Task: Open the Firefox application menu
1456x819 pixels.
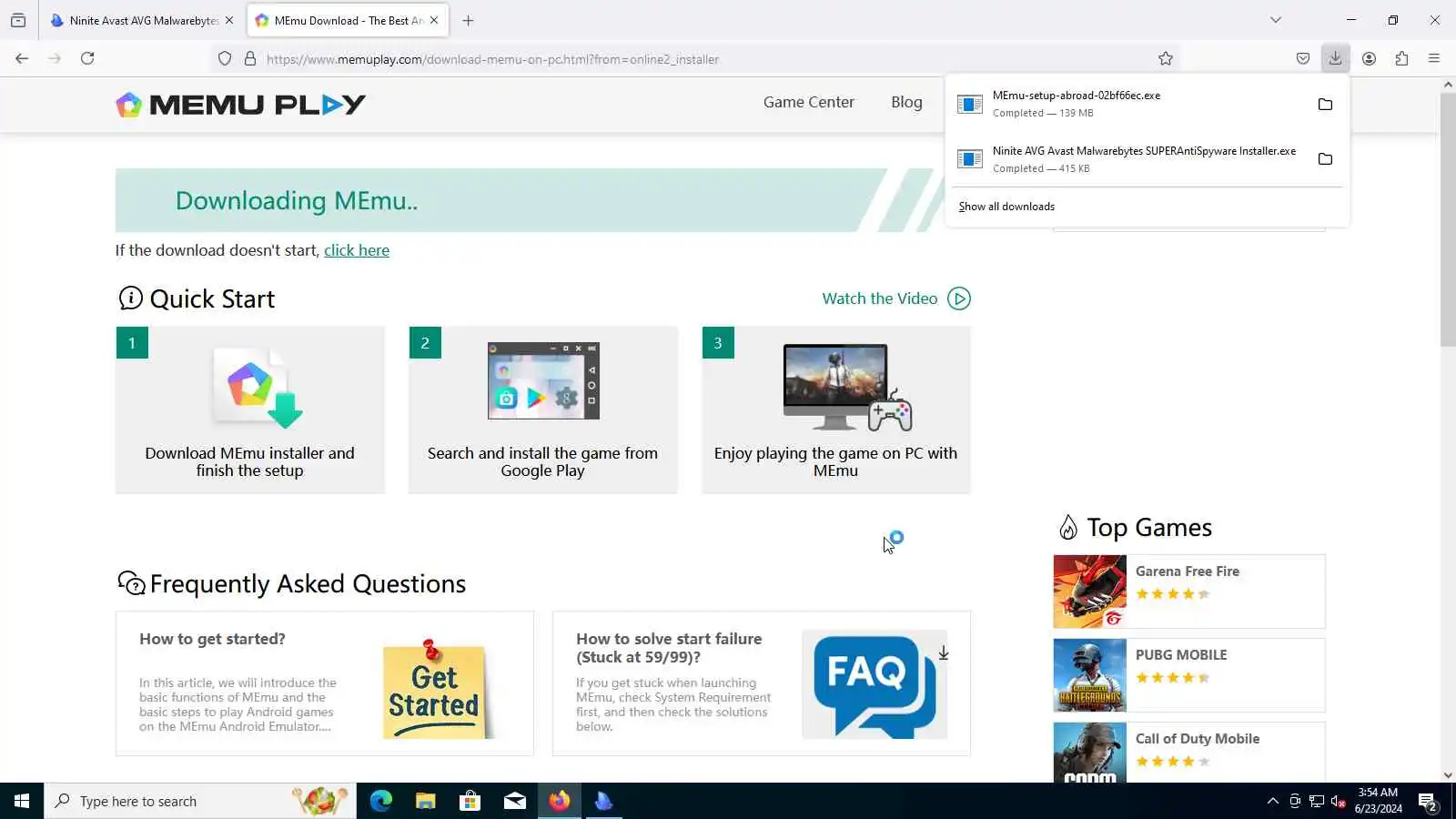Action: 1434,58
